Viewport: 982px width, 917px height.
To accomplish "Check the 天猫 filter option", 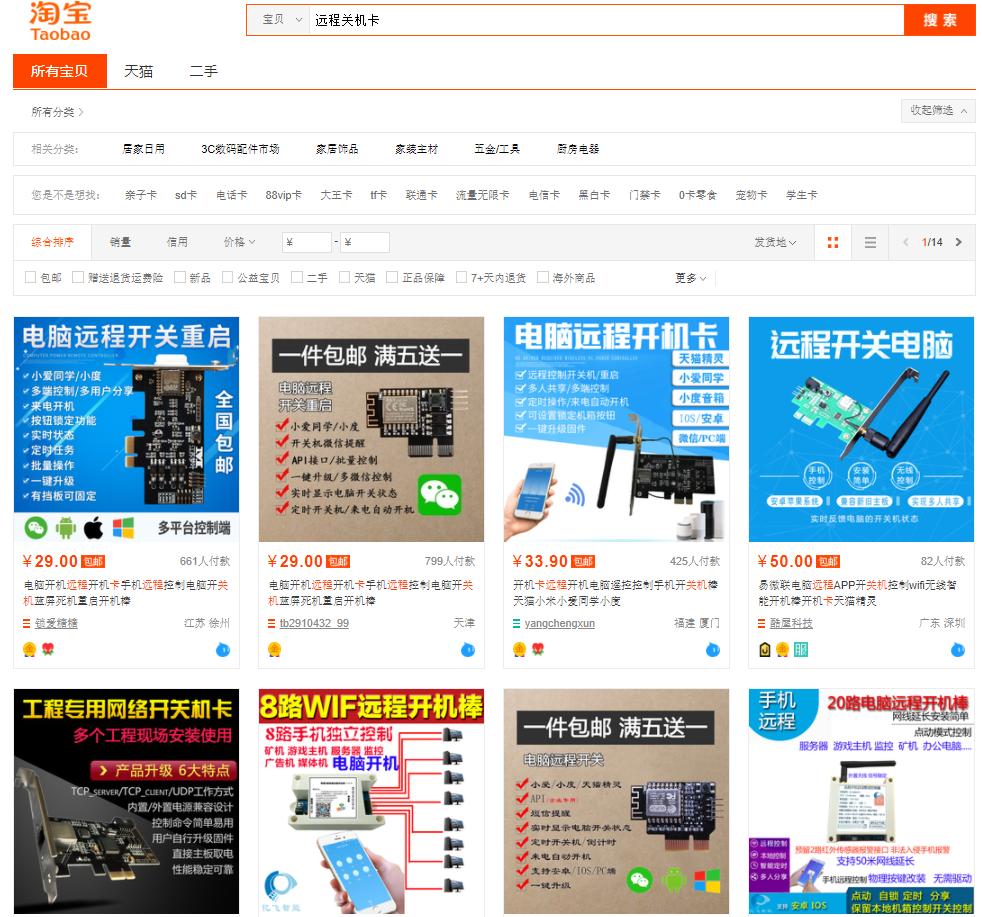I will coord(345,276).
